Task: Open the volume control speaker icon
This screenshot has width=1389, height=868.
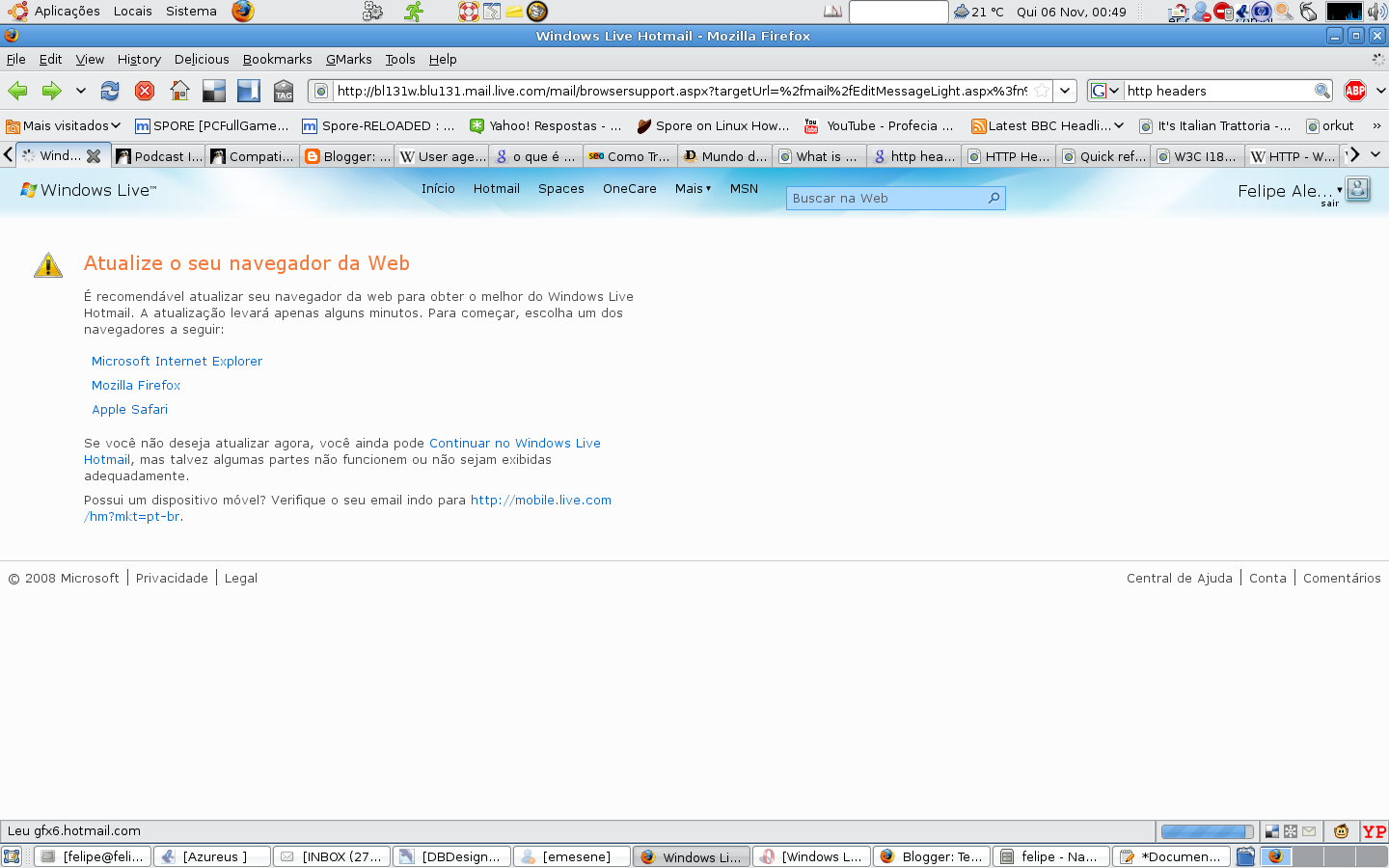Action: [1377, 12]
